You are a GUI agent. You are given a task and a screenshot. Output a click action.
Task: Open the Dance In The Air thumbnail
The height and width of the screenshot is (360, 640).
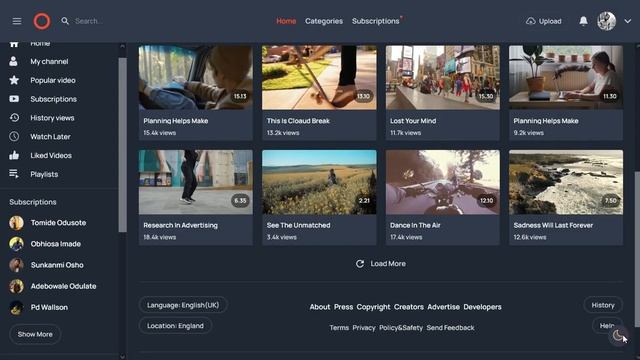(442, 182)
